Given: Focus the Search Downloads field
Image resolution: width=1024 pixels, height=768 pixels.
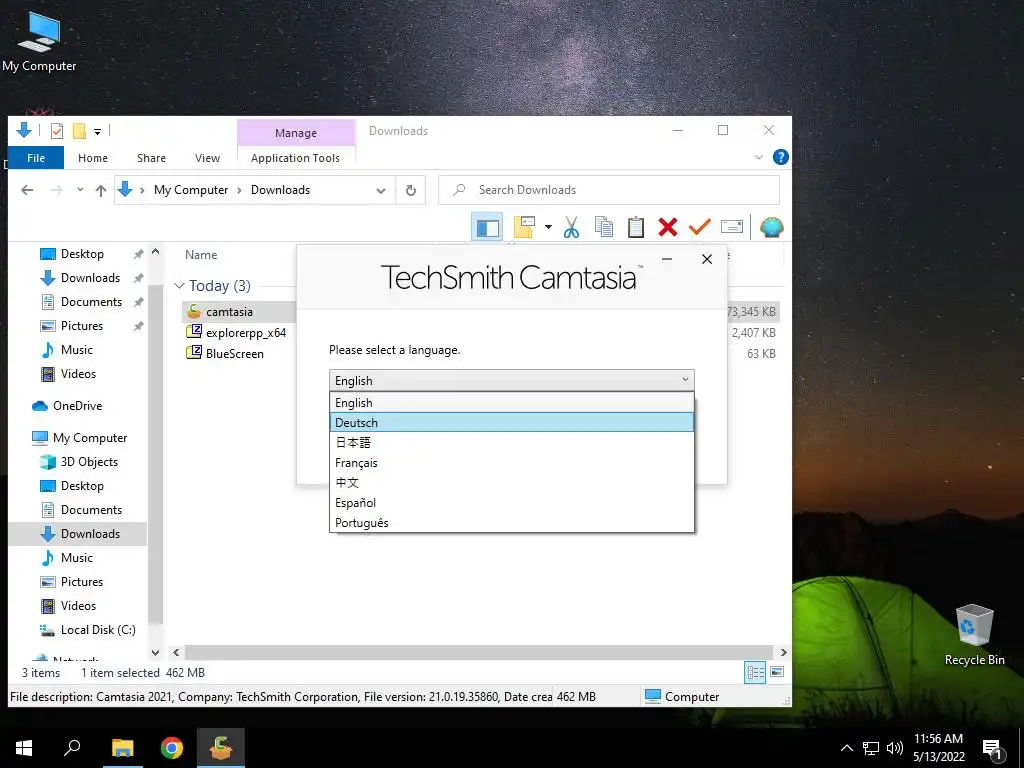Looking at the screenshot, I should [x=609, y=190].
